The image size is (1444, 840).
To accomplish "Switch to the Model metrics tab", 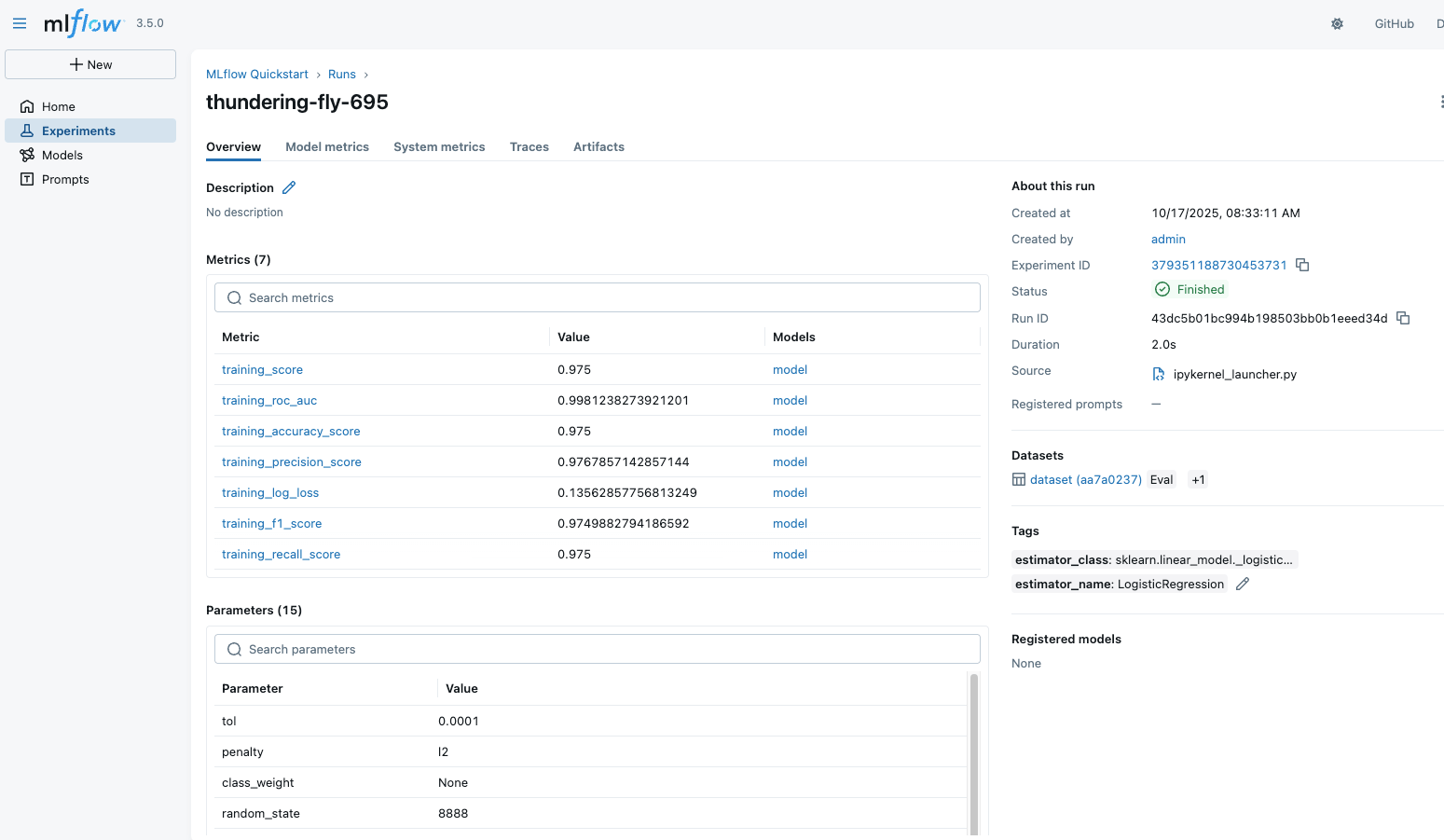I will coord(327,146).
